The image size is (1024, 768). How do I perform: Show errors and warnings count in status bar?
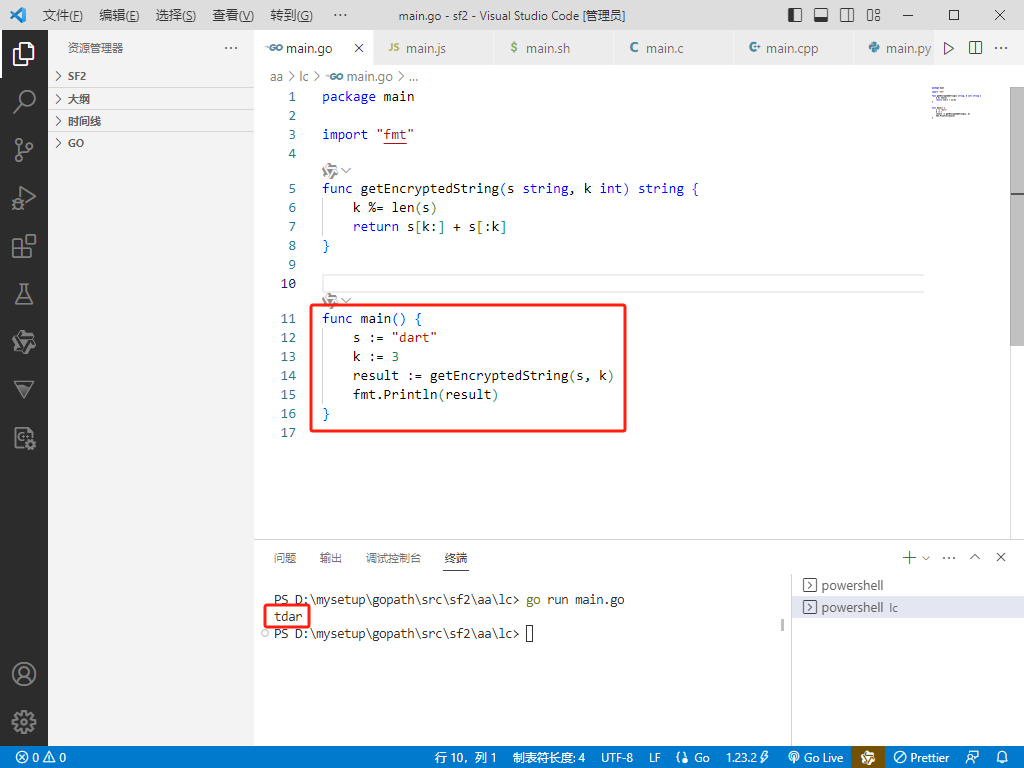40,758
